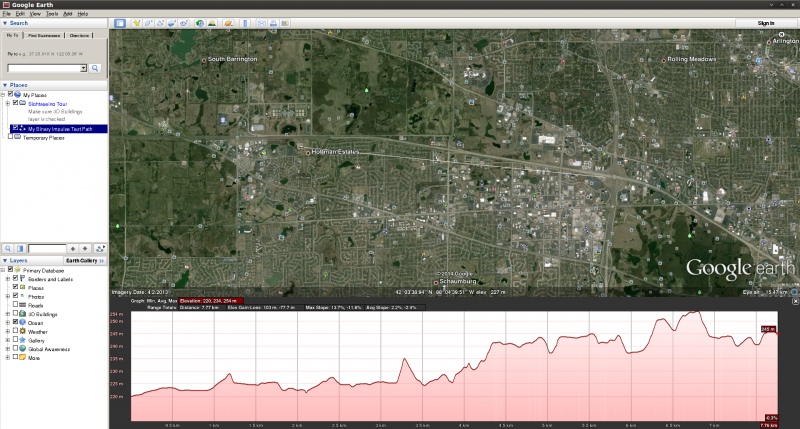The height and width of the screenshot is (429, 800).
Task: Click the Hoffman Estates placemark on the map
Action: click(x=308, y=153)
